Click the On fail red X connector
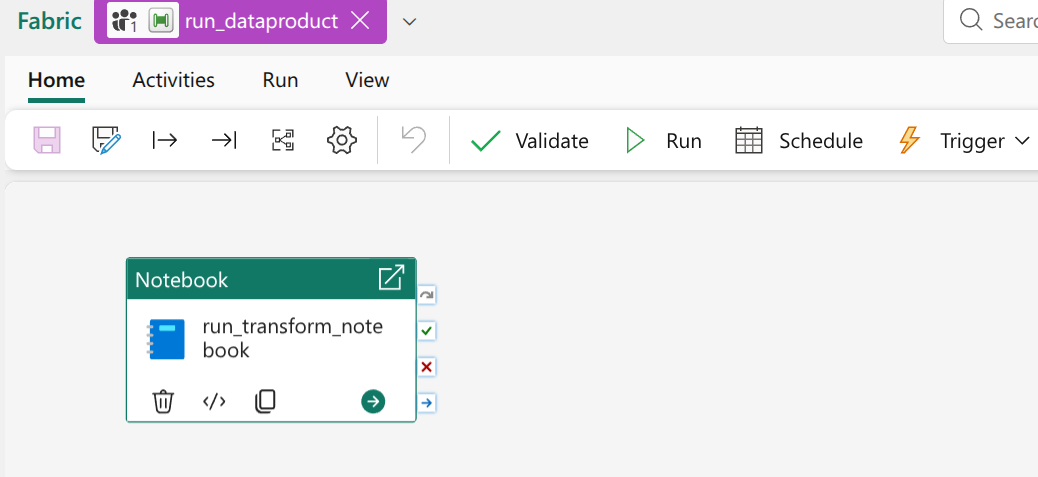 pos(427,367)
